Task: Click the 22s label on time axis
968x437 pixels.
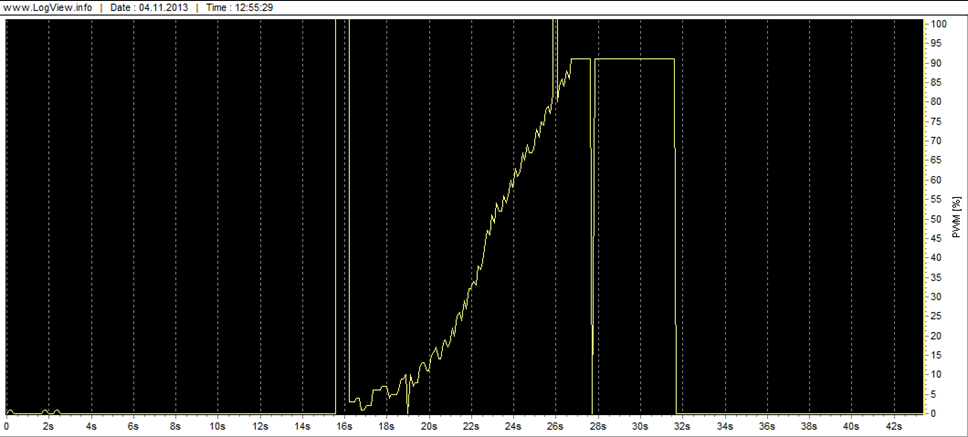Action: click(471, 426)
